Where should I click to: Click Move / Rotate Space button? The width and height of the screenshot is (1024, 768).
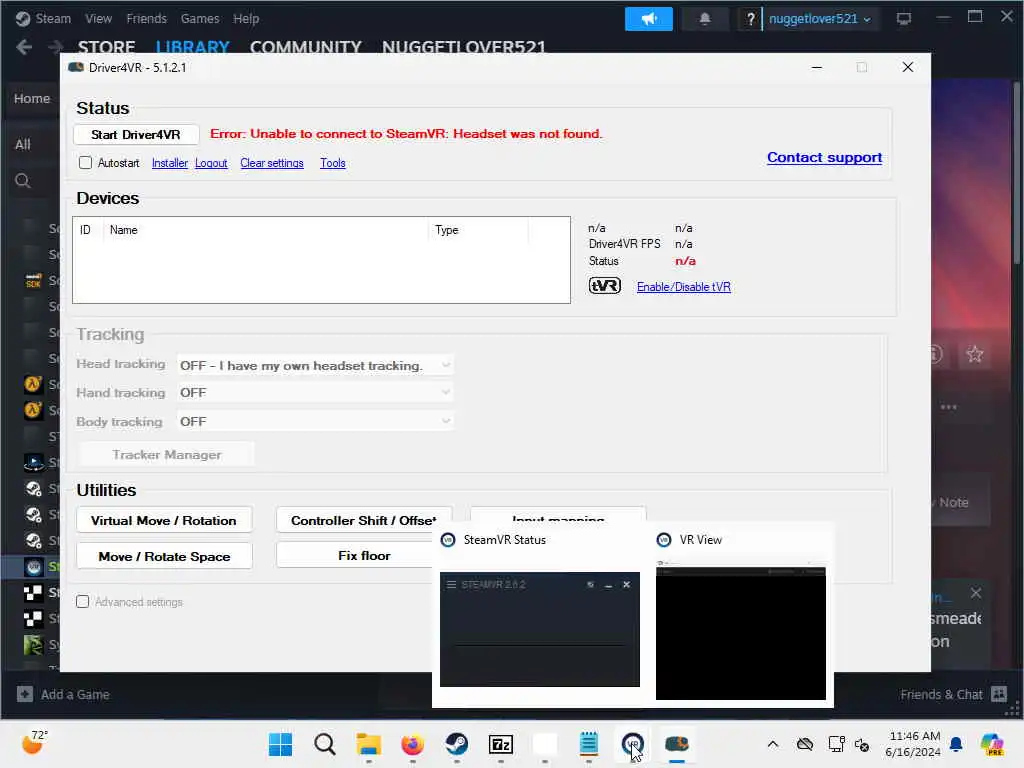coord(164,556)
